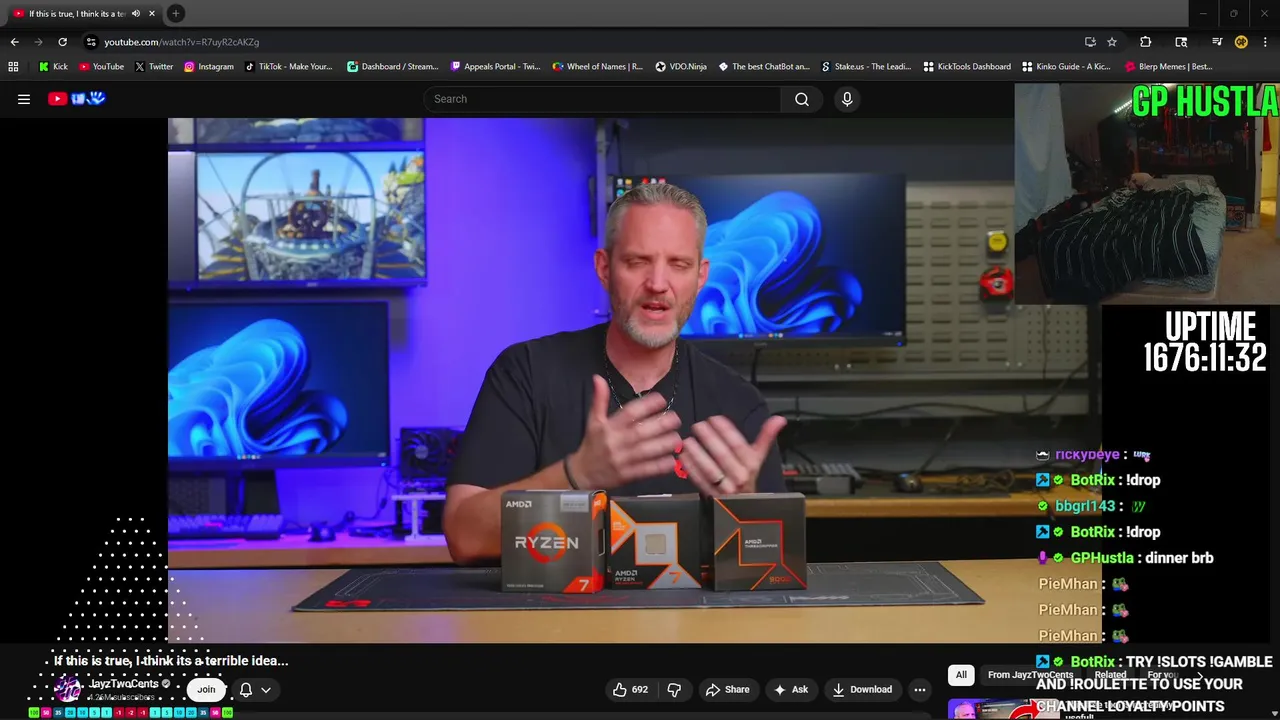Open the Blerp Memes bookmark
Viewport: 1280px width, 720px height.
(x=1168, y=67)
